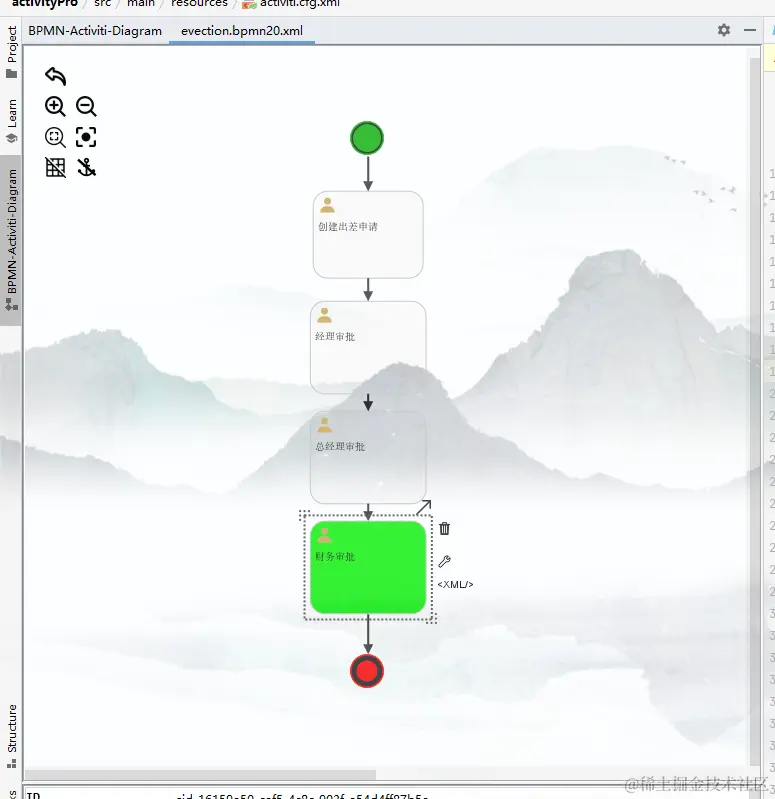Open the tool window settings gear
This screenshot has width=775, height=799.
click(724, 30)
